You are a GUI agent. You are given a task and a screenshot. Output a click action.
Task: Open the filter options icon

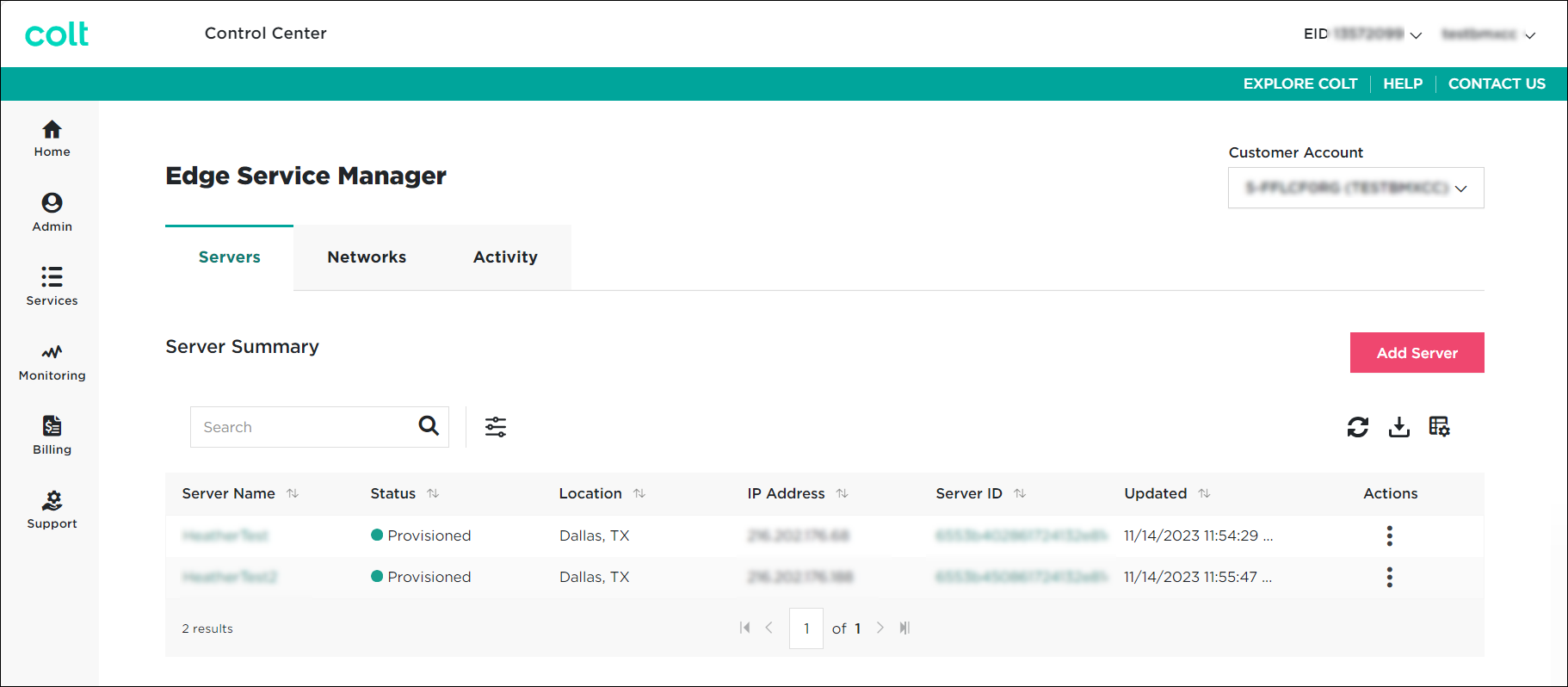pyautogui.click(x=496, y=427)
